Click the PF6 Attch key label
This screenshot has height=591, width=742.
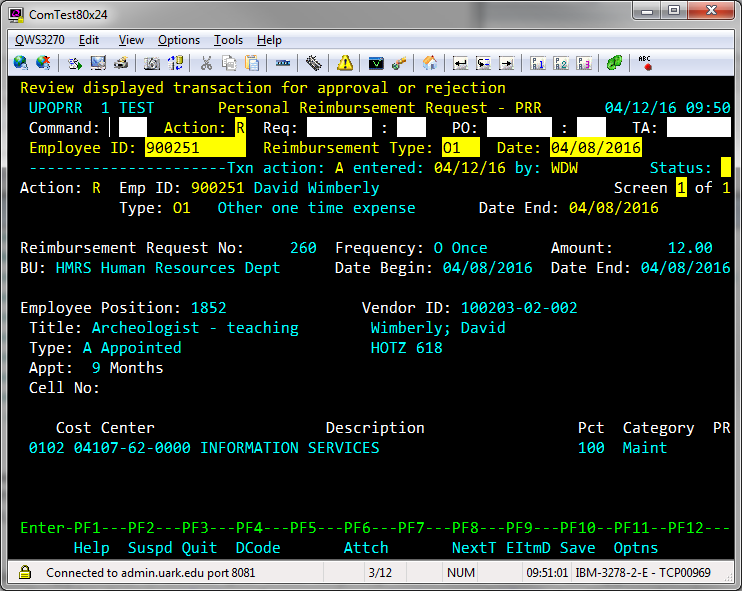pyautogui.click(x=366, y=548)
